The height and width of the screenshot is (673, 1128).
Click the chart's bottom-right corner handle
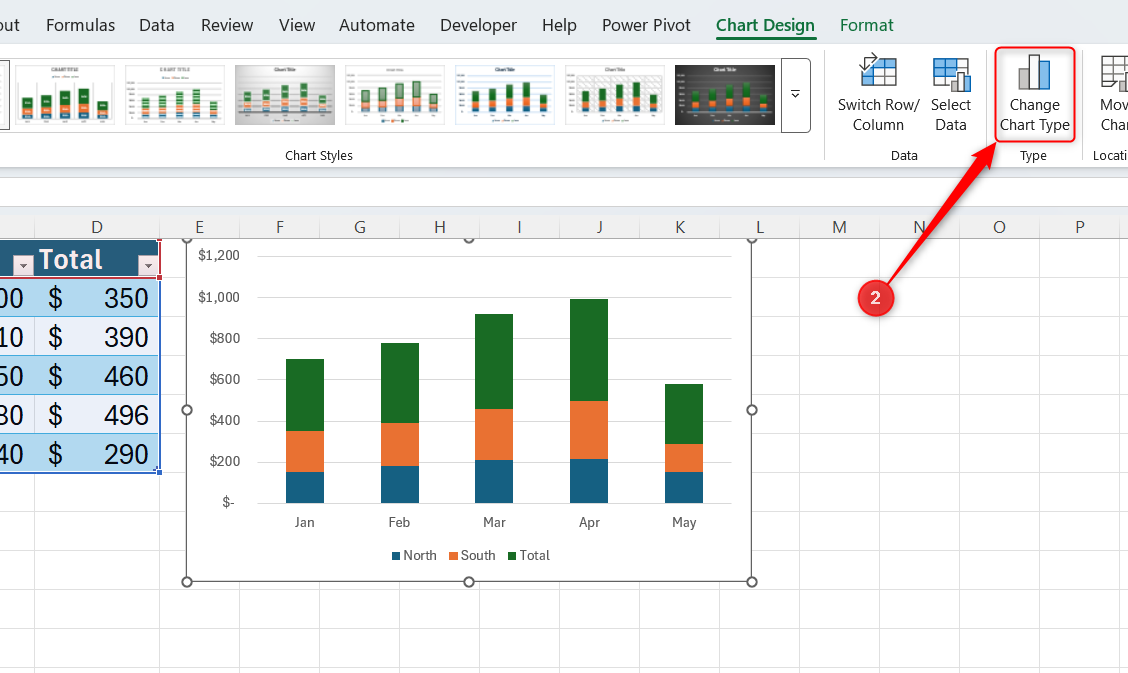752,582
